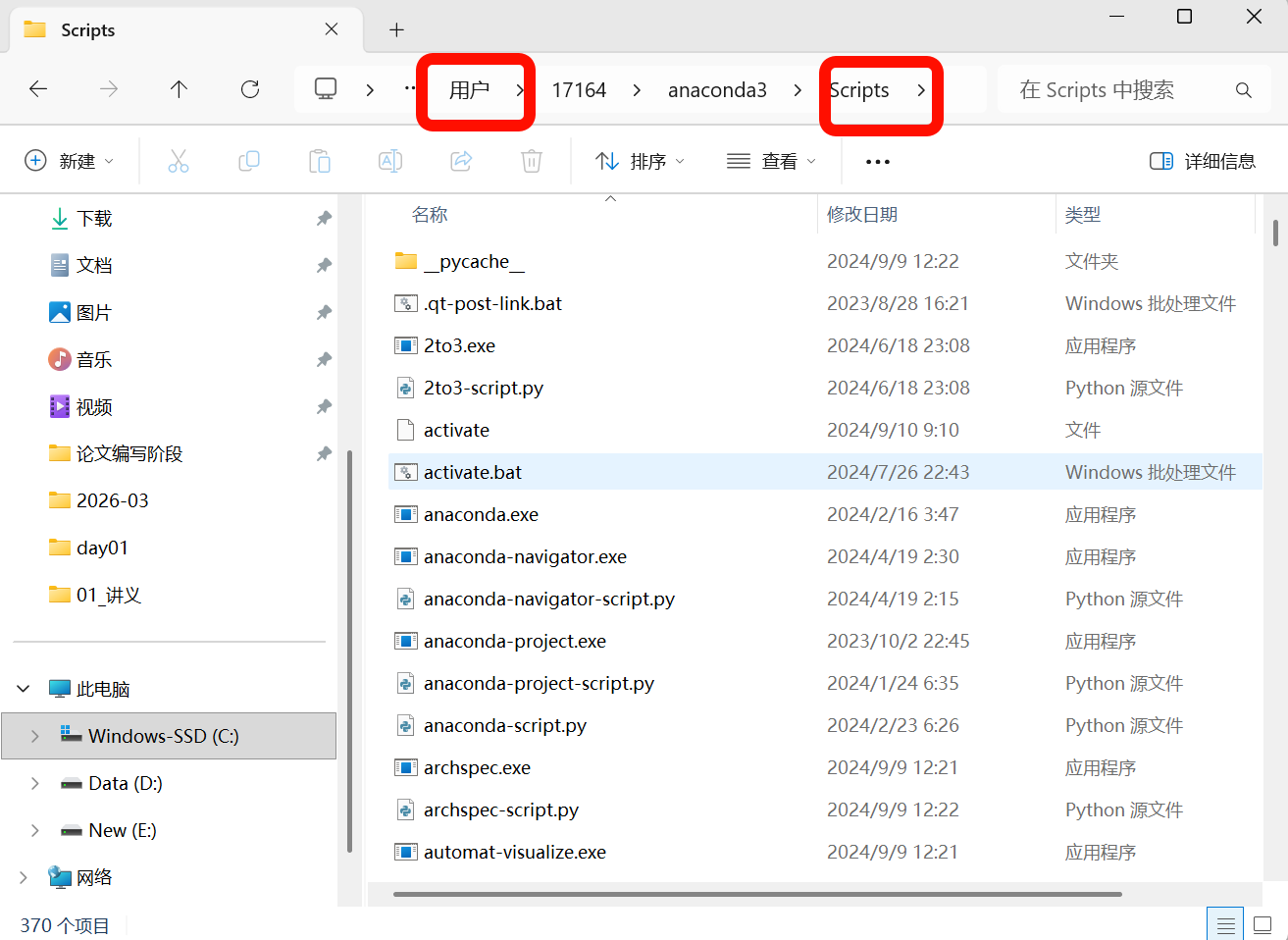Image resolution: width=1288 pixels, height=940 pixels.
Task: Open the chevron after anaconda3 breadcrumb
Action: (x=798, y=90)
